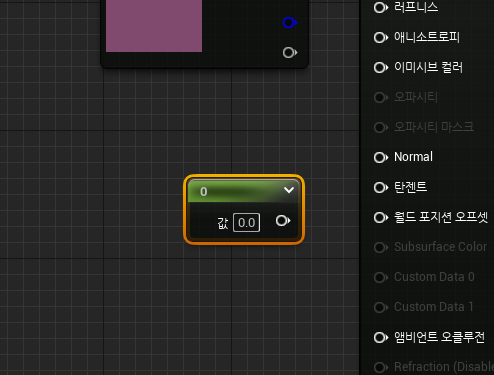This screenshot has width=494, height=375.
Task: Click the 월드 포지션 오프셋 label
Action: click(x=441, y=217)
